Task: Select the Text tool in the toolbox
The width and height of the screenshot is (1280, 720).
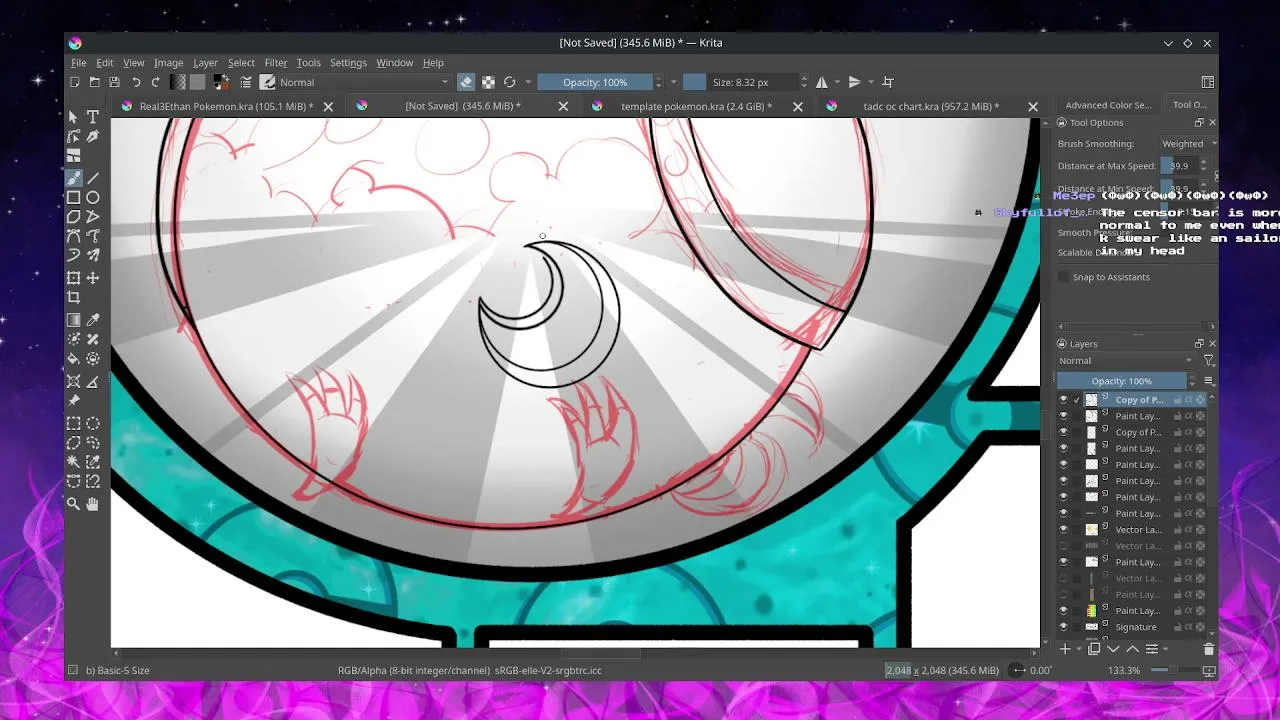Action: [93, 117]
